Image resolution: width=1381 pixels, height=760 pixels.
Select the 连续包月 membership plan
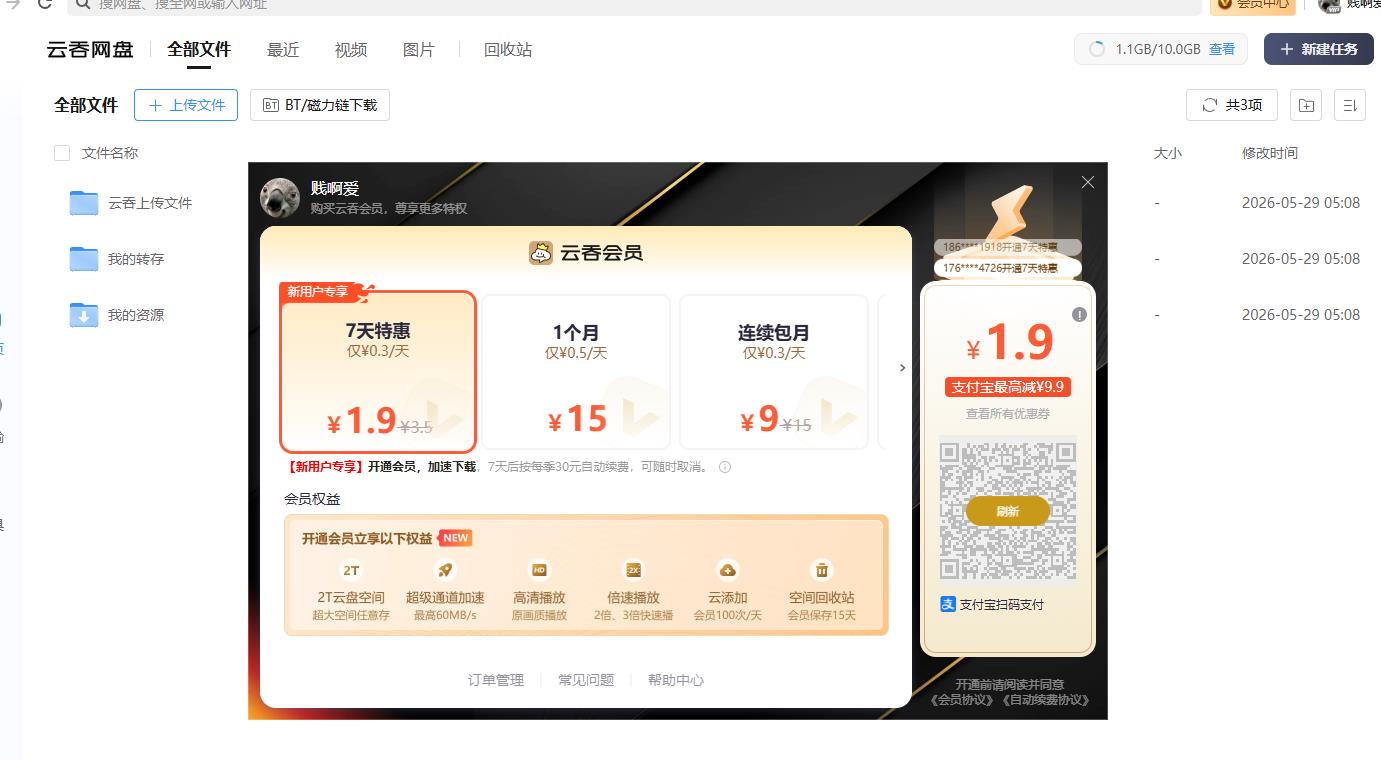(774, 372)
